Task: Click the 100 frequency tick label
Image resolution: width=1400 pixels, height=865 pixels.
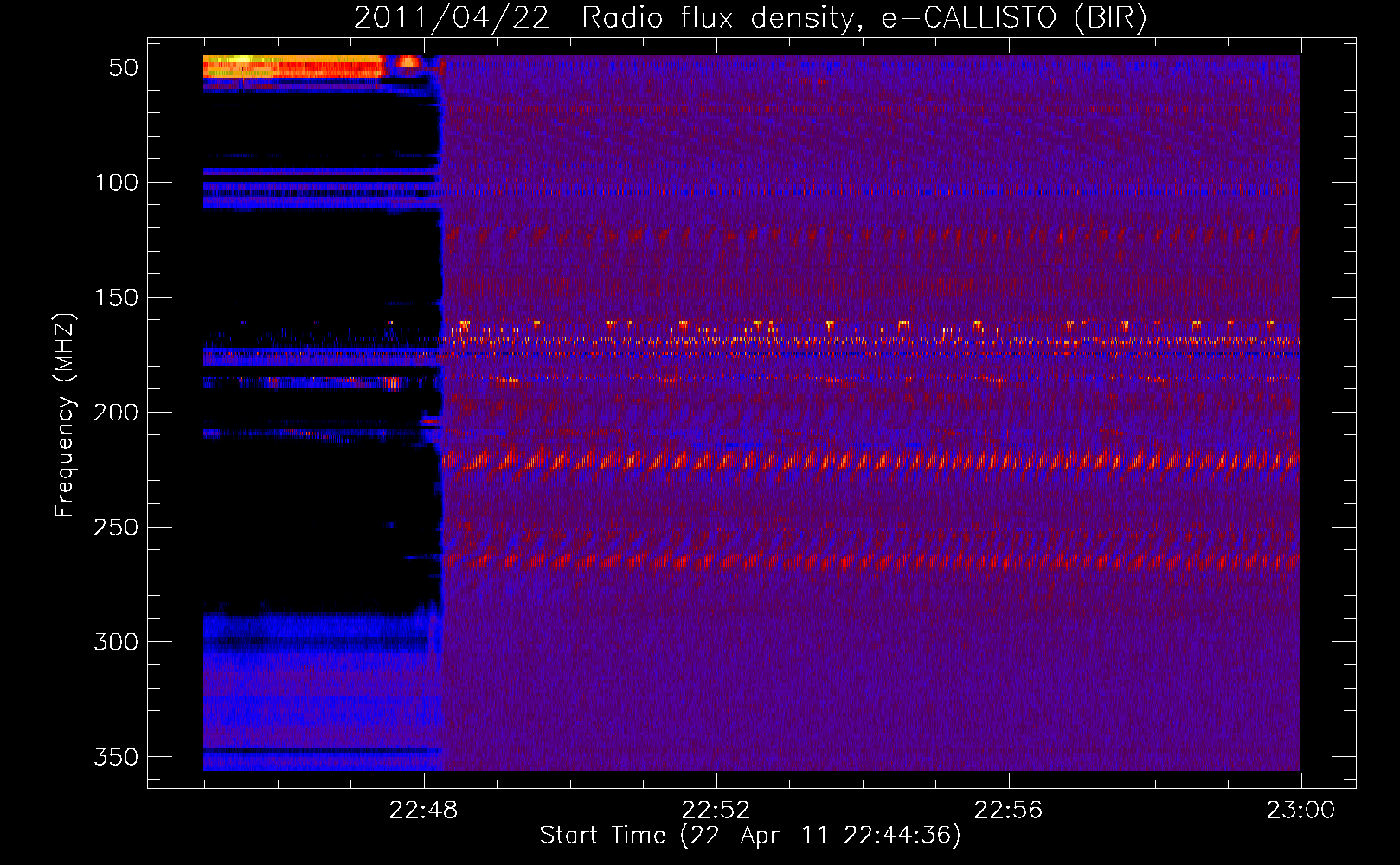Action: 116,183
